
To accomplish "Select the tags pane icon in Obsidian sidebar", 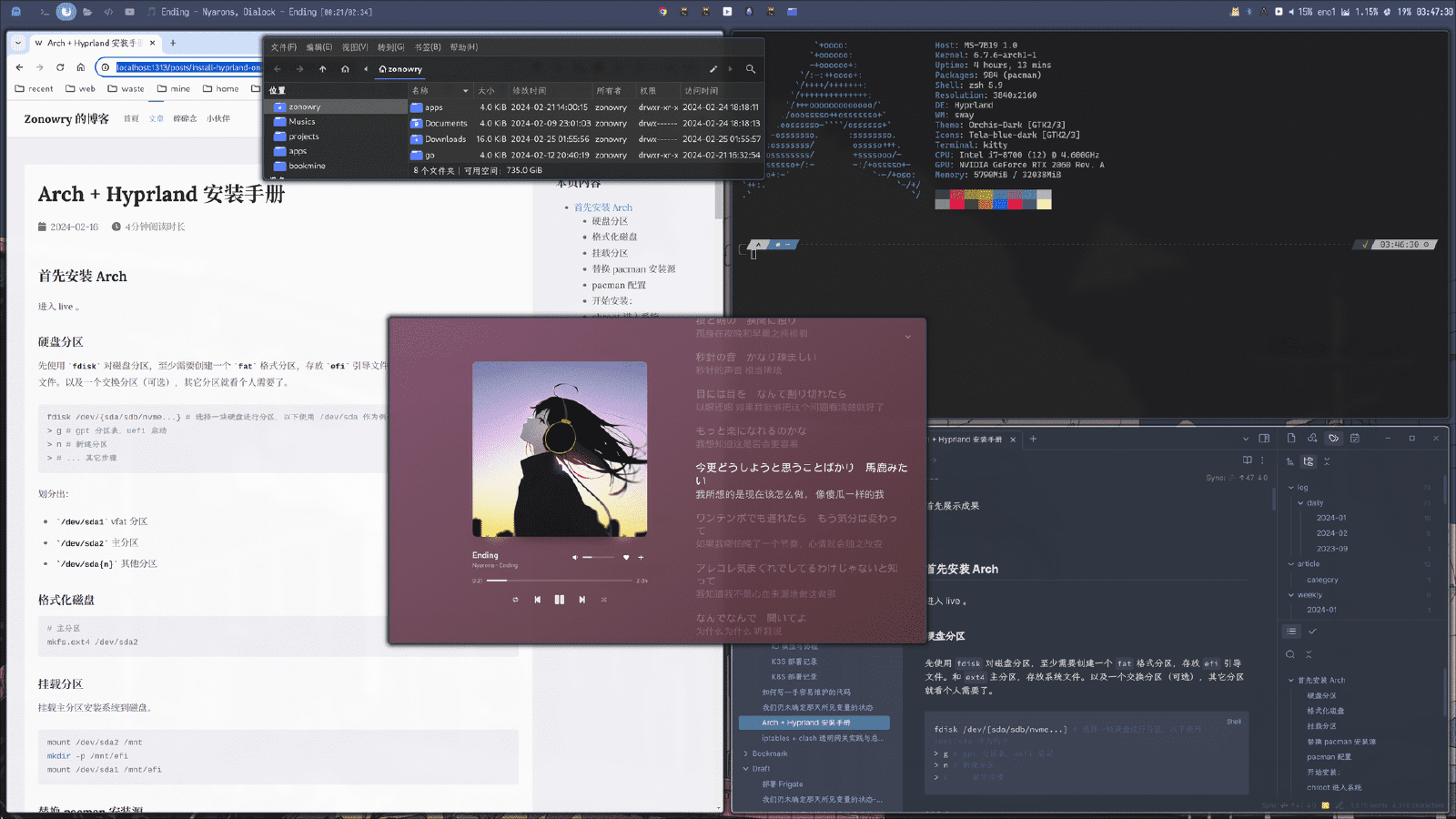I will [1334, 439].
